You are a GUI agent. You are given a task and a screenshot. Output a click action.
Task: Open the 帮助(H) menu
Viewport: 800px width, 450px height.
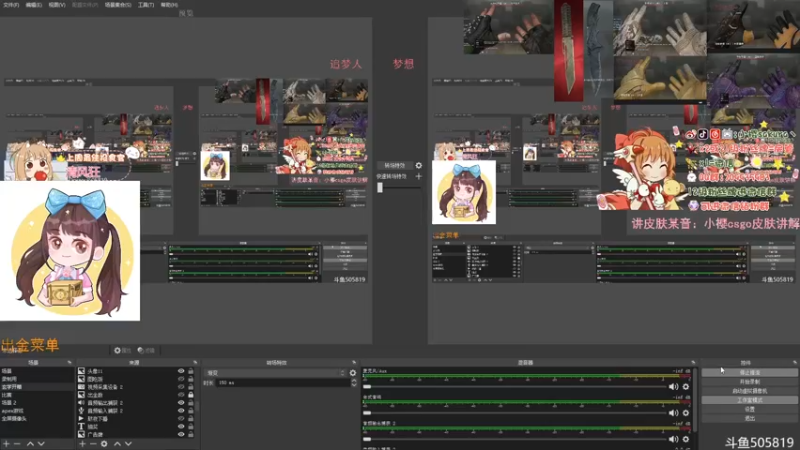169,5
